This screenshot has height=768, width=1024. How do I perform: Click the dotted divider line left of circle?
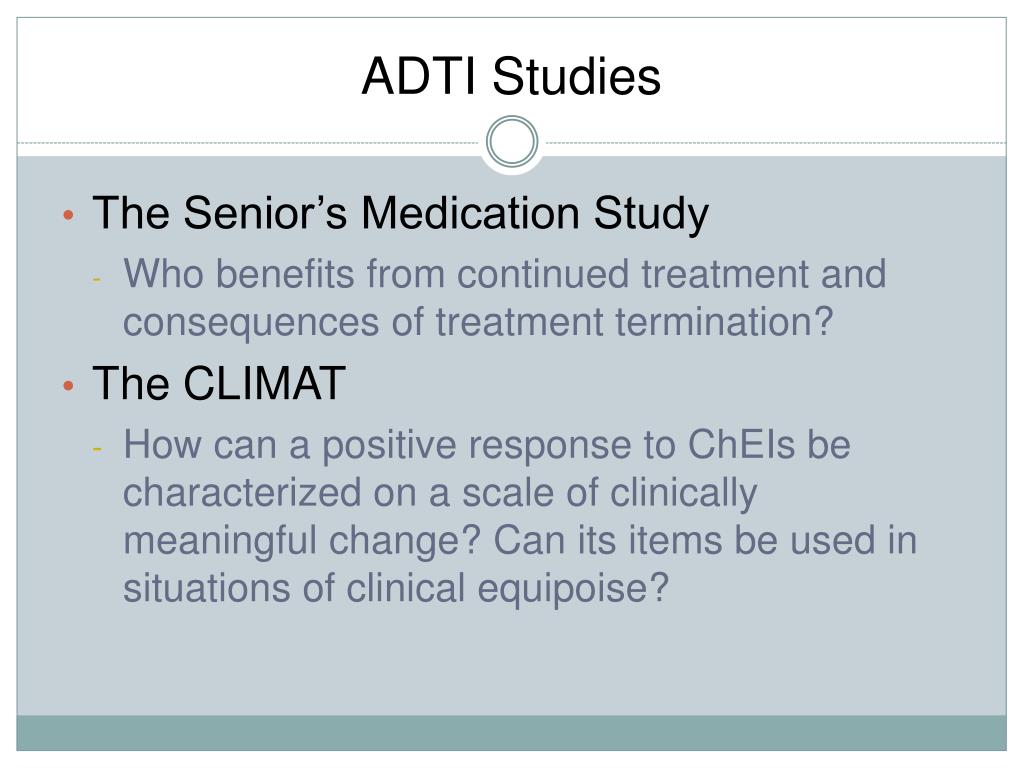point(251,142)
